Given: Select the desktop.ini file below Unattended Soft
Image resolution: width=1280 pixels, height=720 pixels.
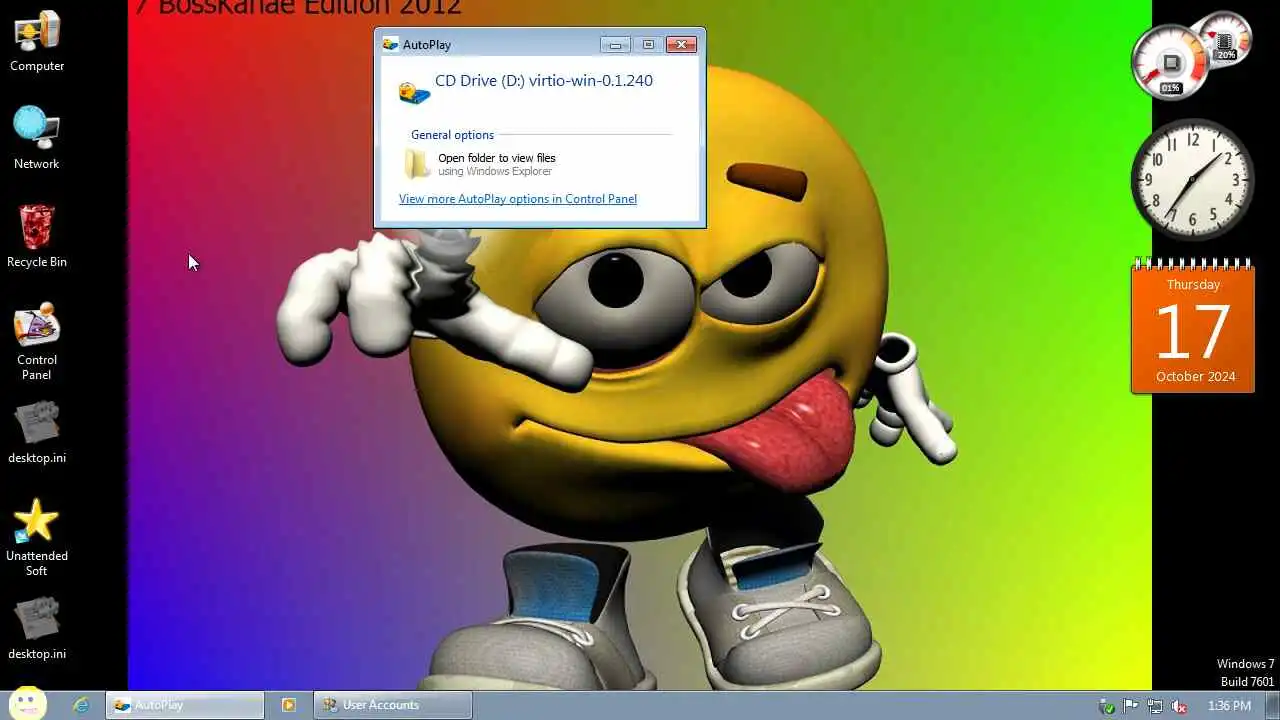Looking at the screenshot, I should (37, 628).
